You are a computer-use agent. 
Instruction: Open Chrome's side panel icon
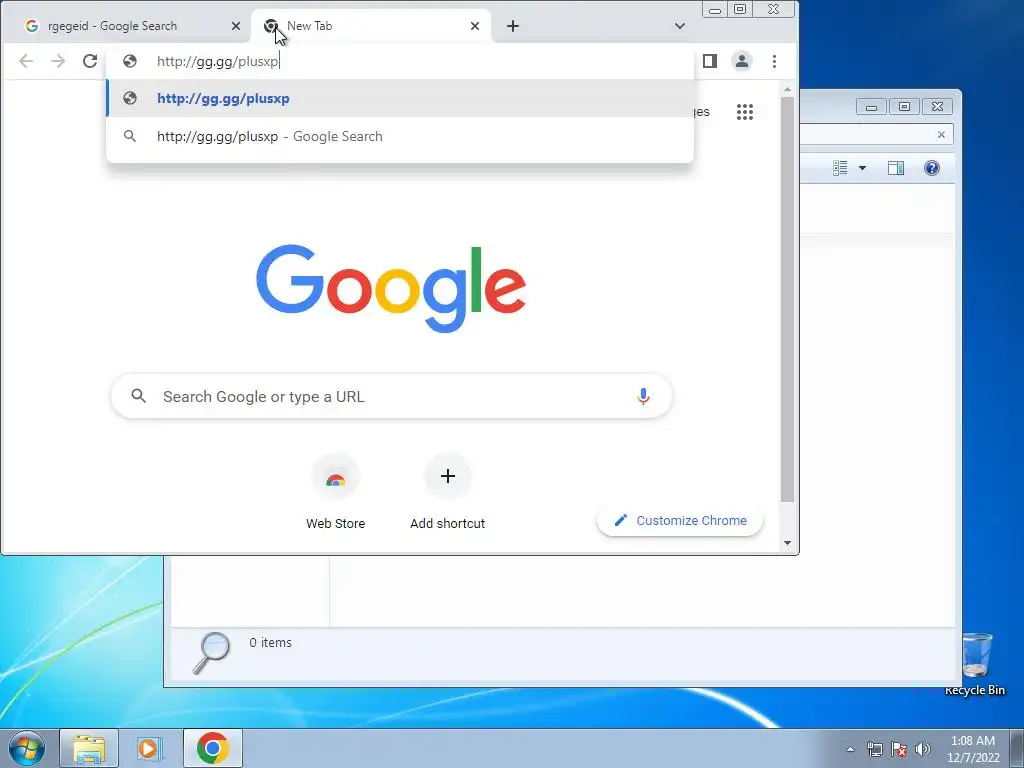(710, 61)
